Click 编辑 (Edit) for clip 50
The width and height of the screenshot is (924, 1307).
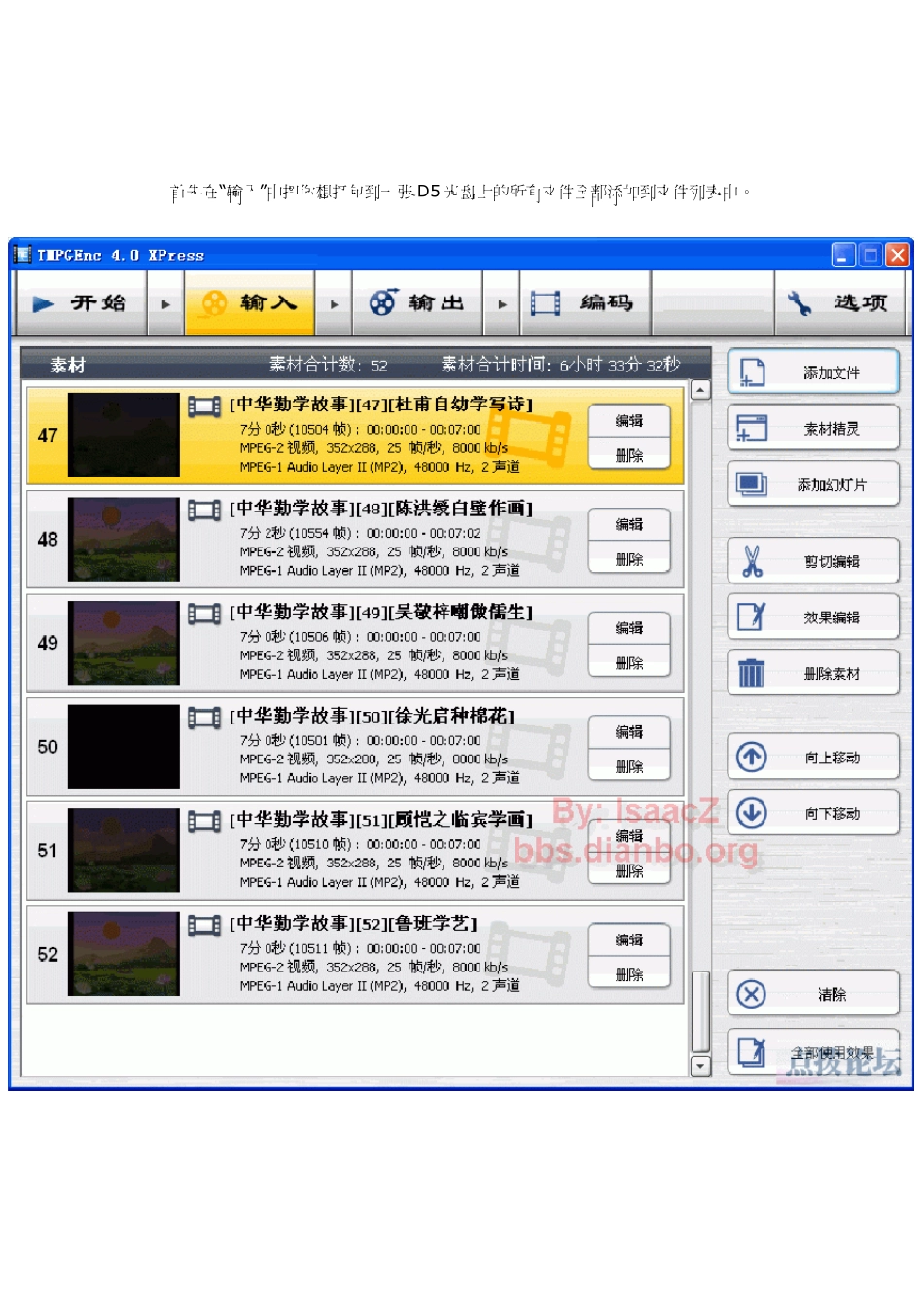tap(629, 732)
